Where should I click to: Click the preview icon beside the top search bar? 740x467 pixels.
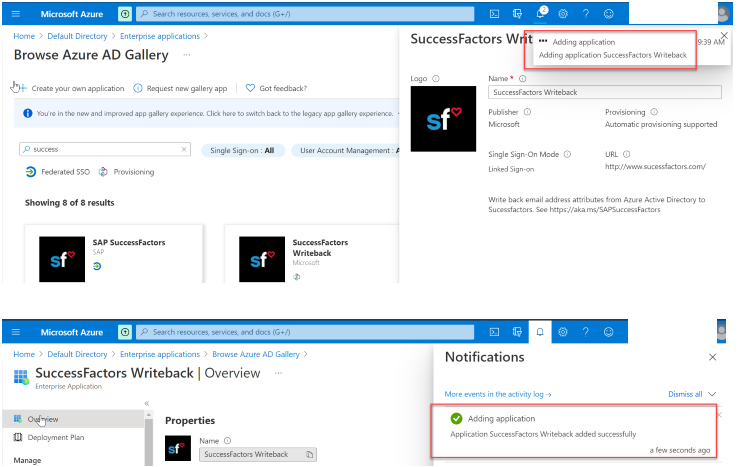click(x=125, y=14)
